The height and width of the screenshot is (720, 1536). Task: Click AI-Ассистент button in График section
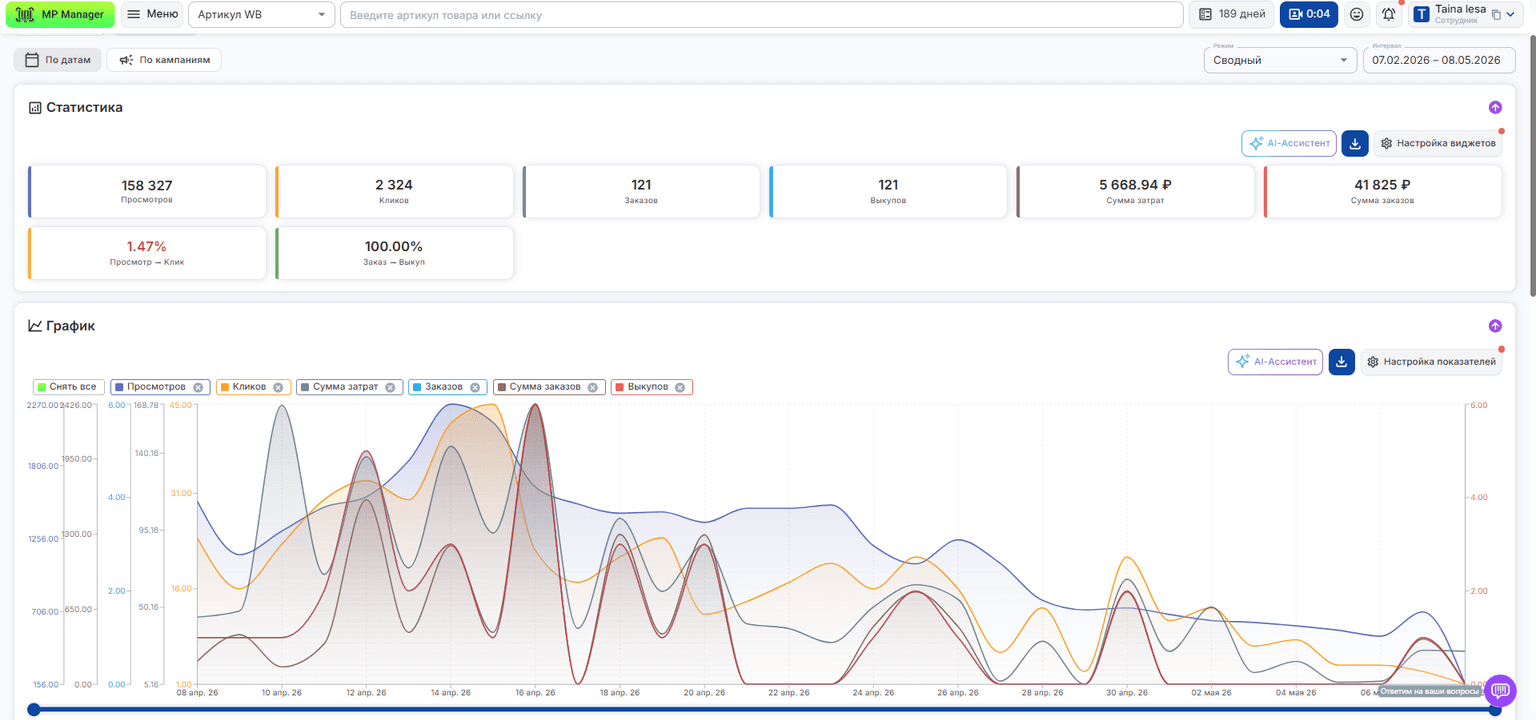(x=1275, y=362)
